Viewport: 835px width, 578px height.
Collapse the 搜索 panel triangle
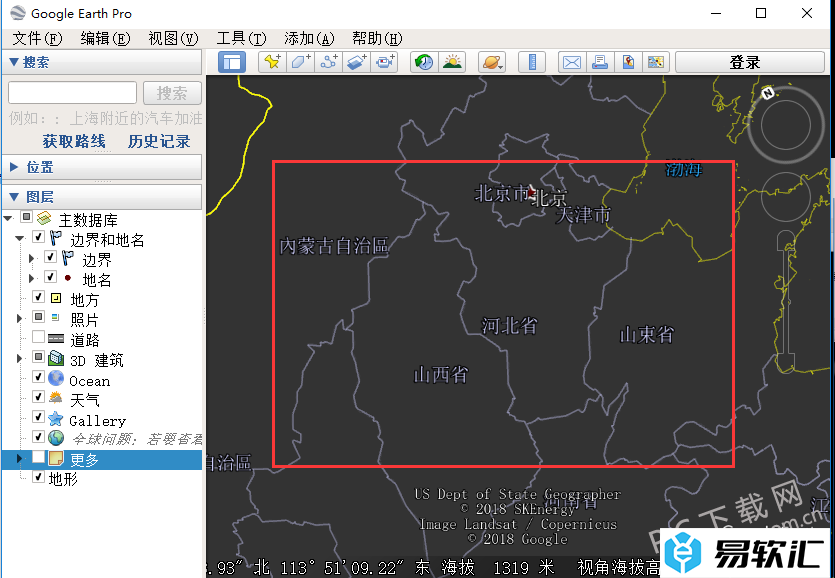pos(14,62)
